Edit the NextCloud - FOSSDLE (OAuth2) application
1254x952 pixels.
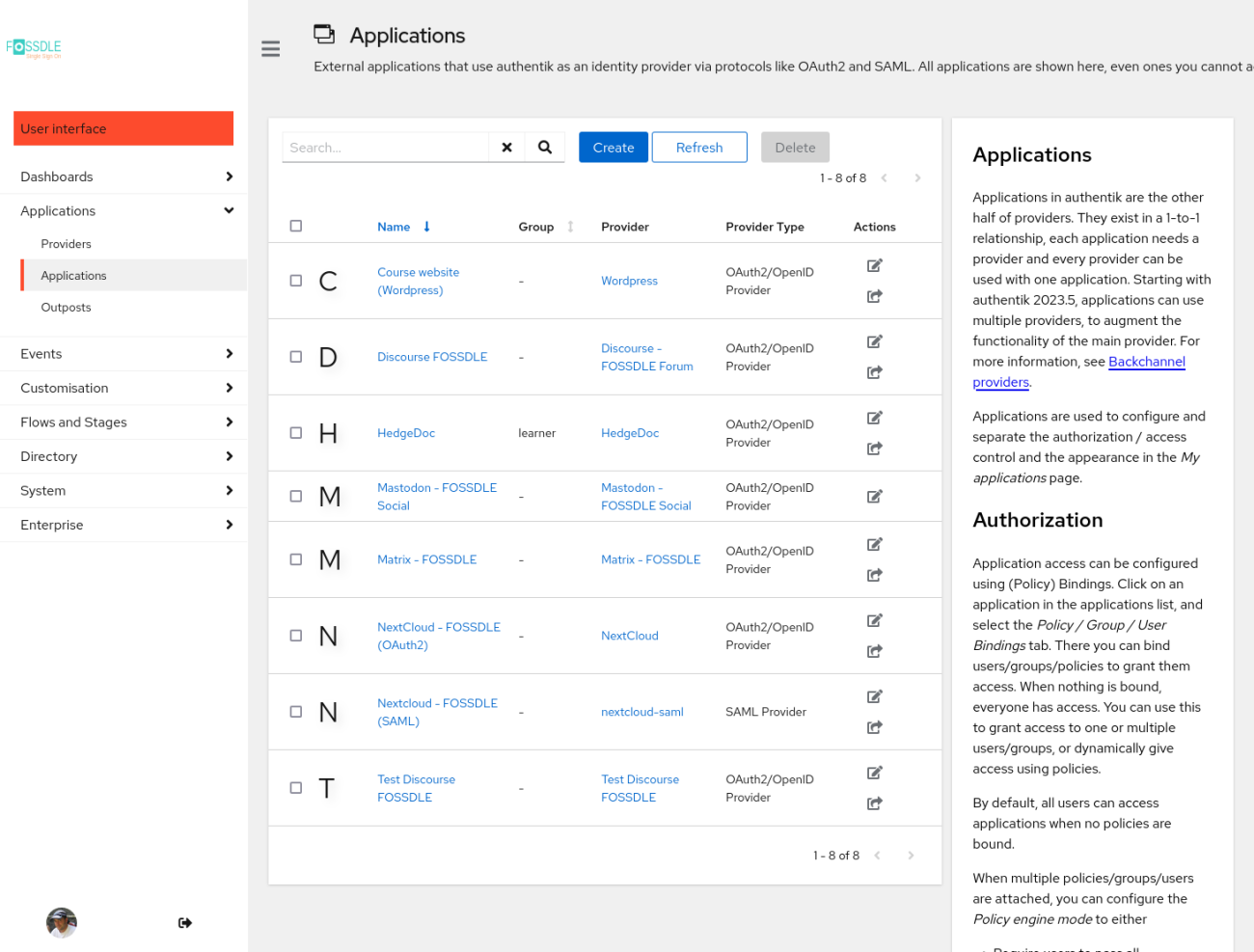875,620
